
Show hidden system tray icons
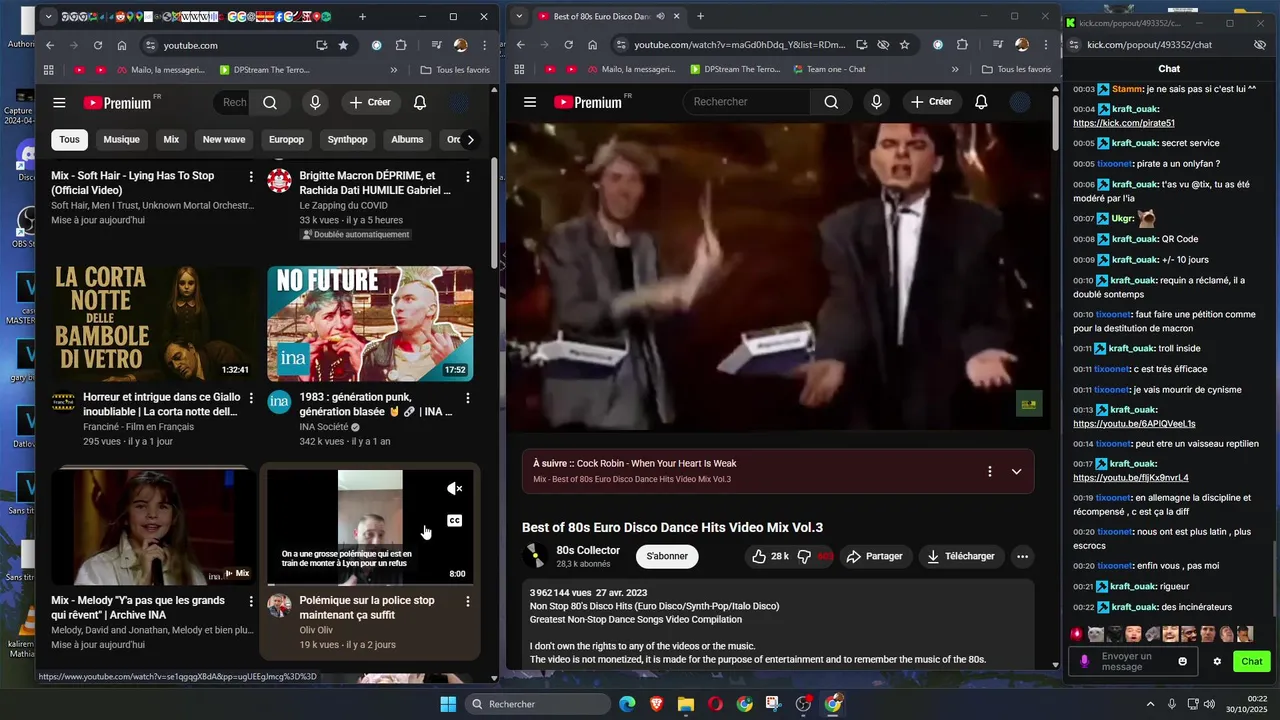(x=1150, y=704)
